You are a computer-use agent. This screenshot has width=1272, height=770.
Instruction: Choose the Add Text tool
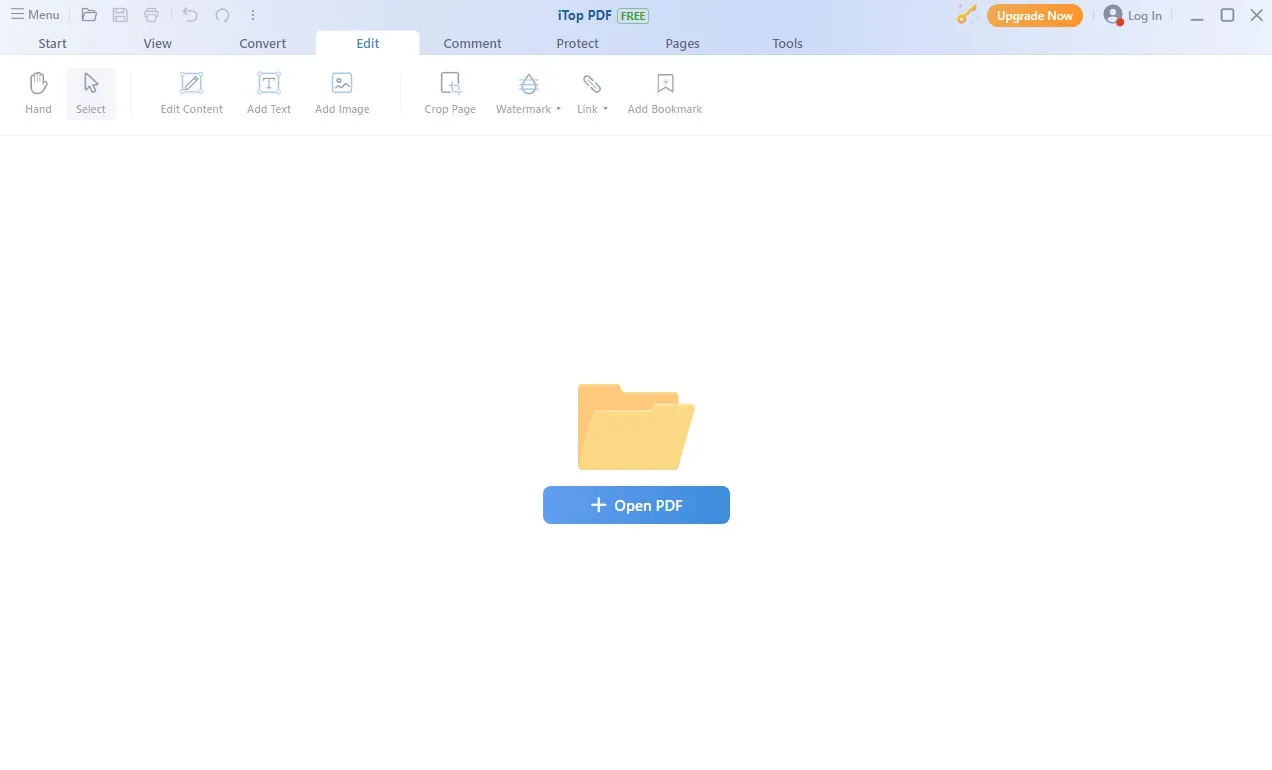269,94
